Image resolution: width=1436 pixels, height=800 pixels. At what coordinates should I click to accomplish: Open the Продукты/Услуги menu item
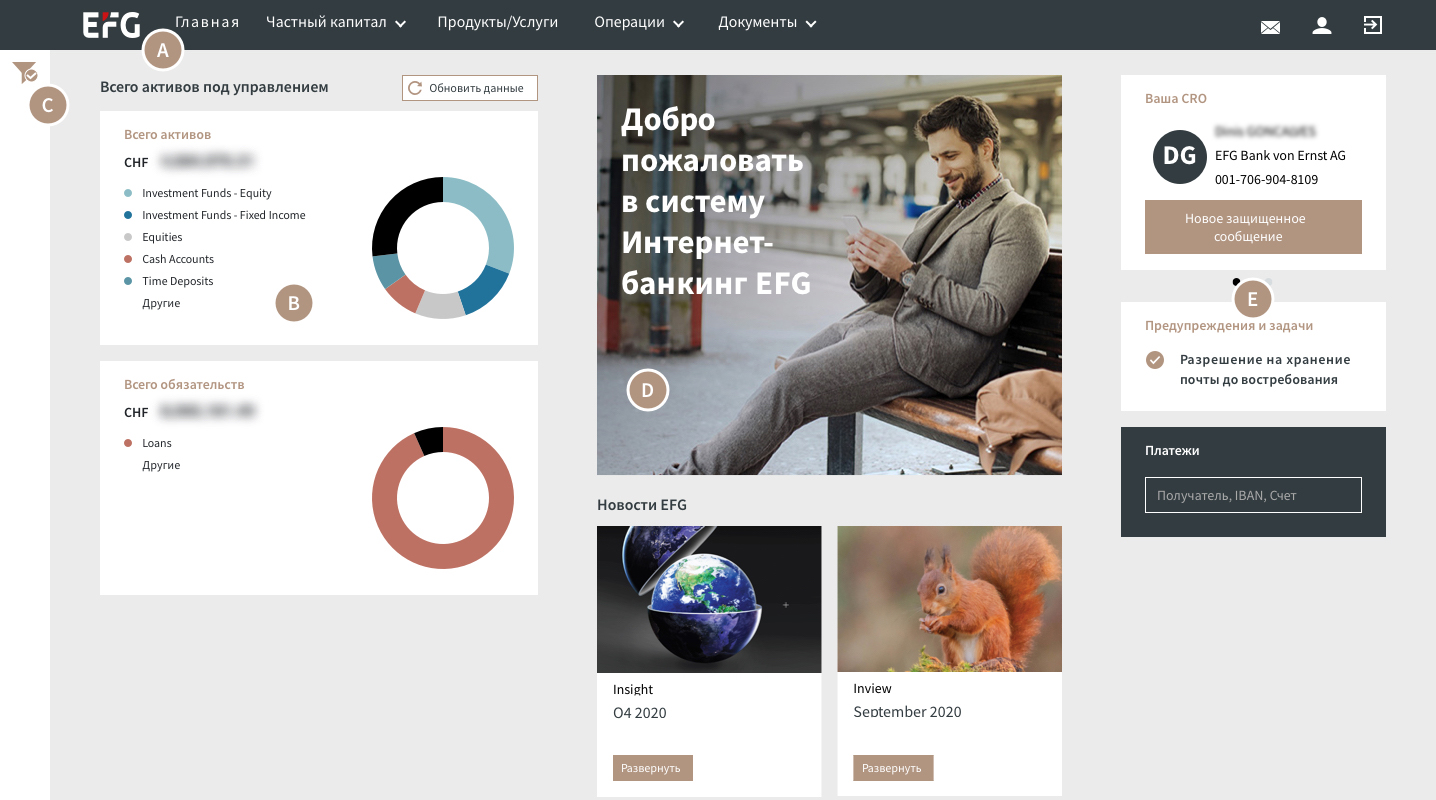(x=498, y=22)
